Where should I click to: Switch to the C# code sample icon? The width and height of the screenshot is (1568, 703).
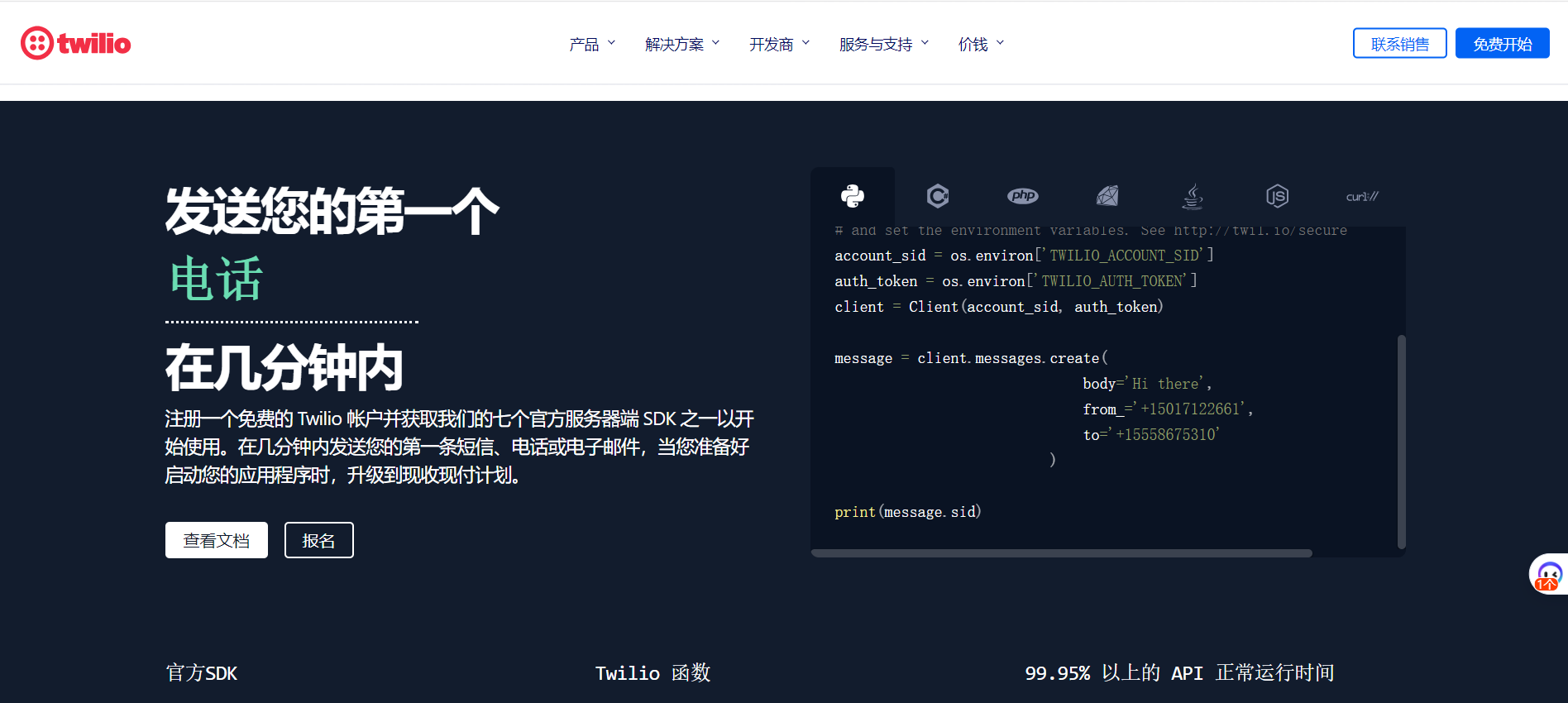pos(938,196)
